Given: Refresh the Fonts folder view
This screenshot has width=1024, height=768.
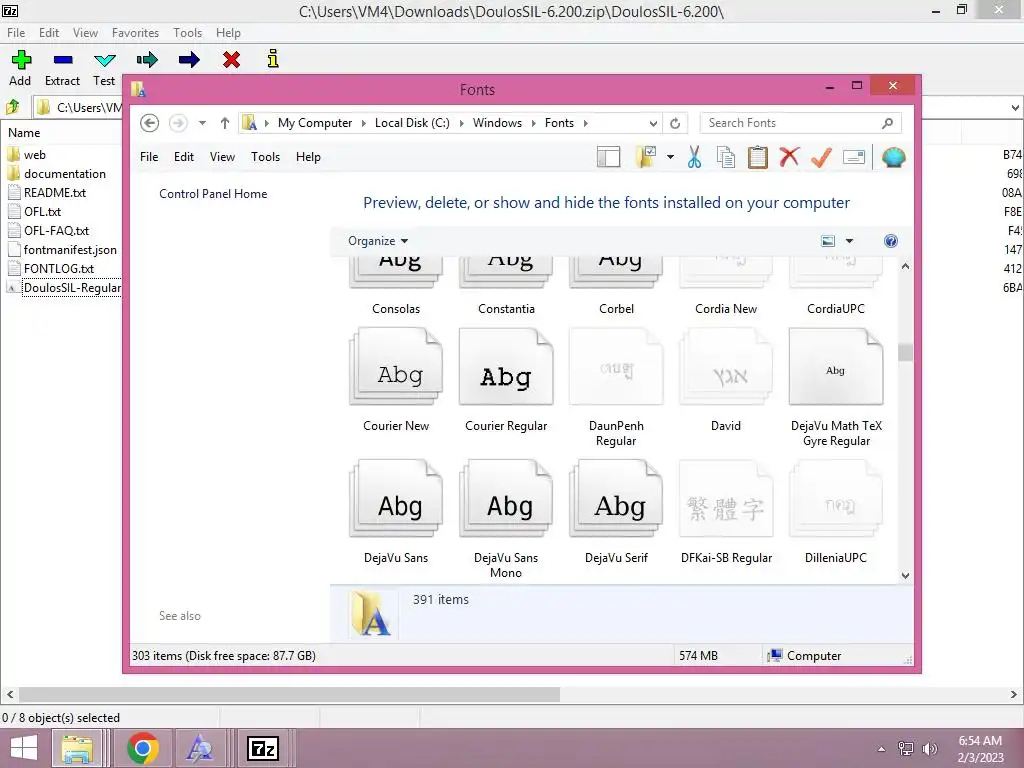Looking at the screenshot, I should pos(675,123).
